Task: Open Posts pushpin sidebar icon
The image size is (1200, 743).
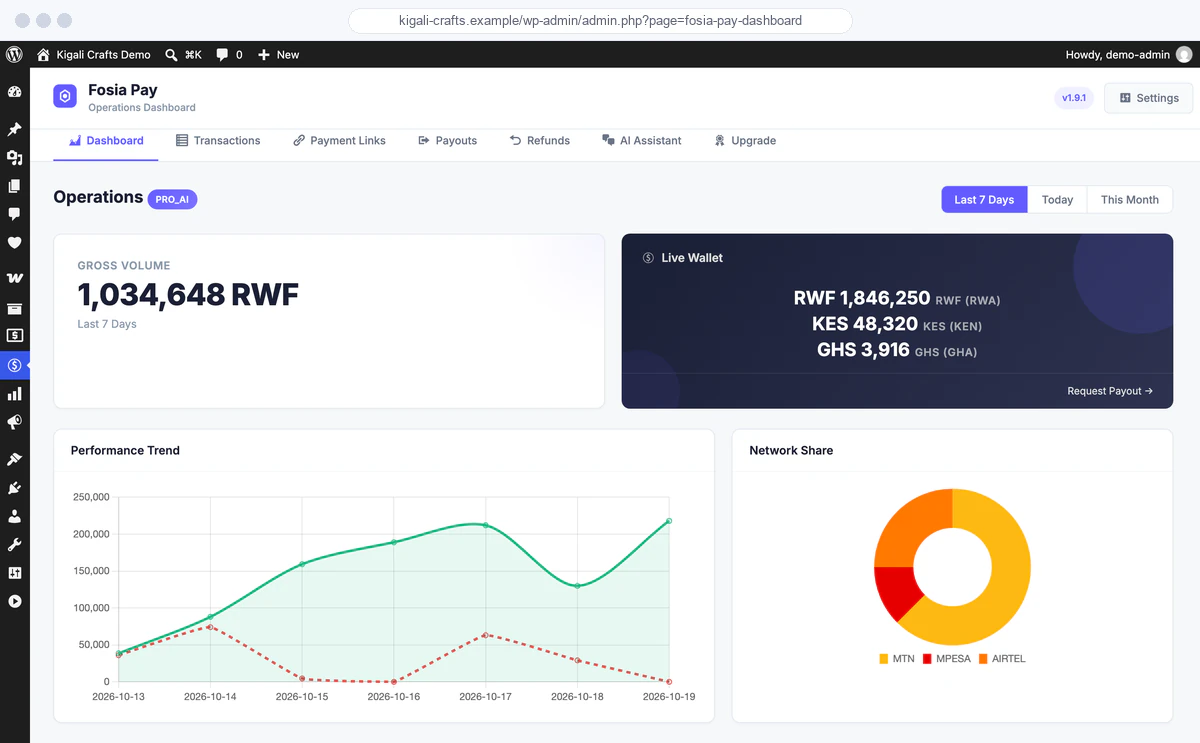Action: [14, 129]
